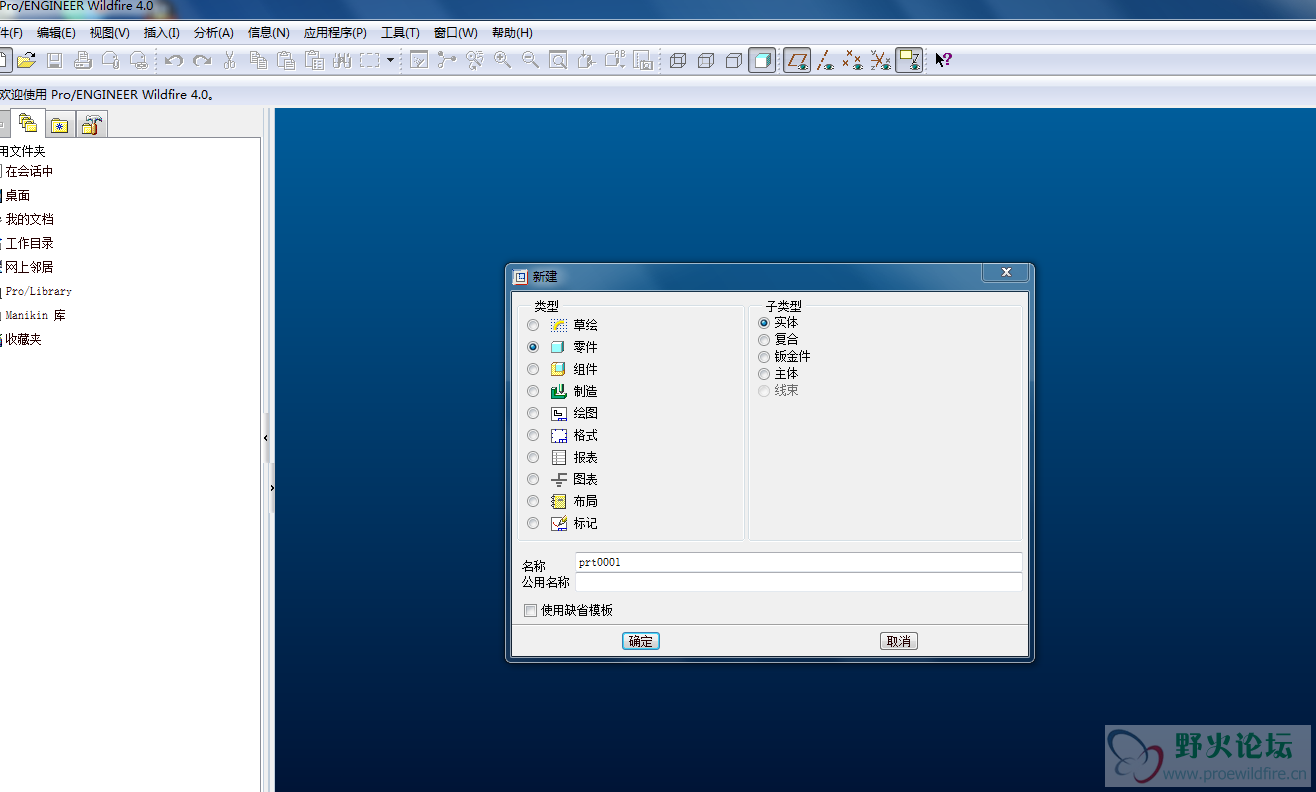Click the 确定 button
This screenshot has width=1316, height=792.
click(x=641, y=641)
